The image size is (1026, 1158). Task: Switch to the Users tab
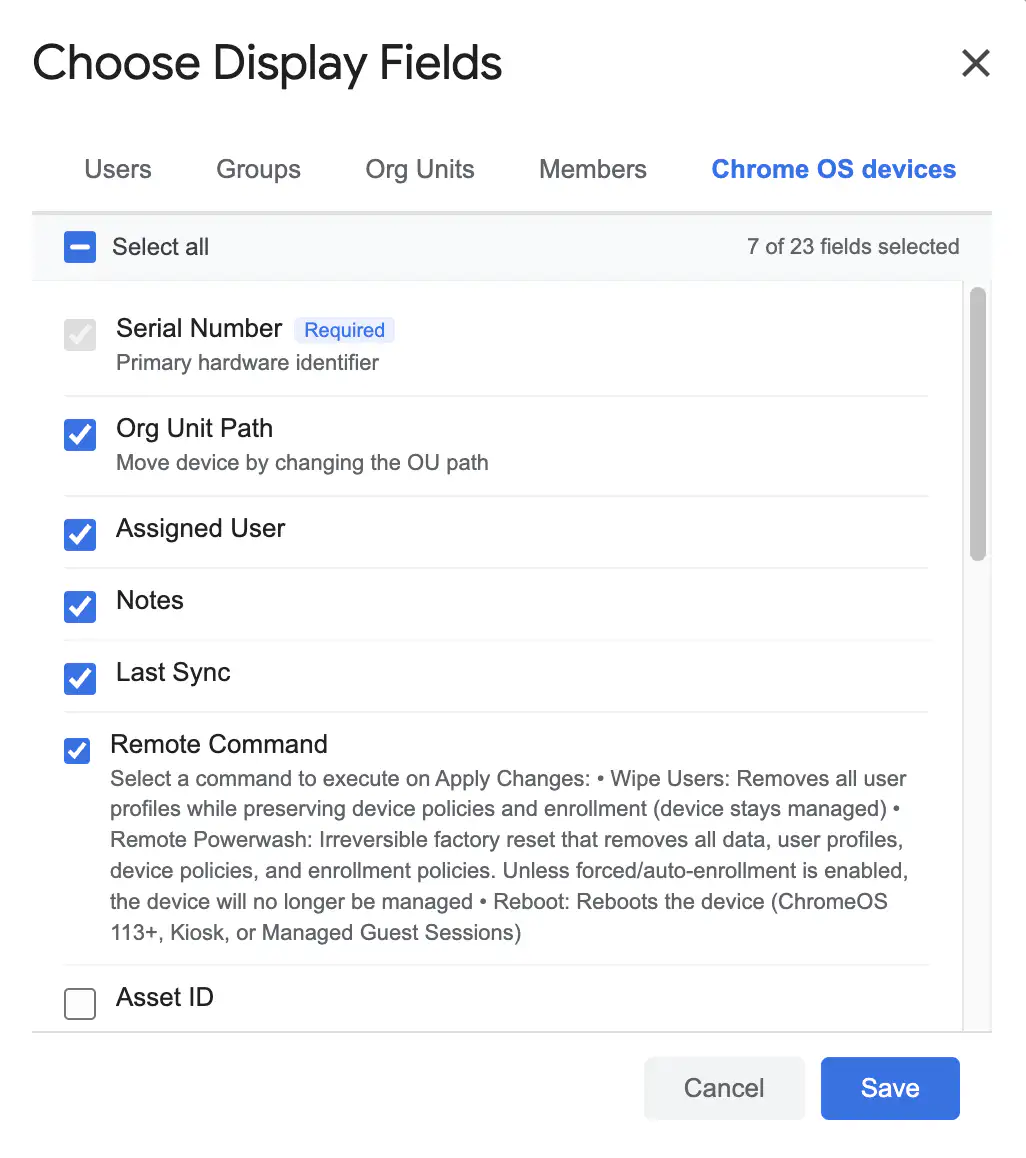[x=117, y=169]
